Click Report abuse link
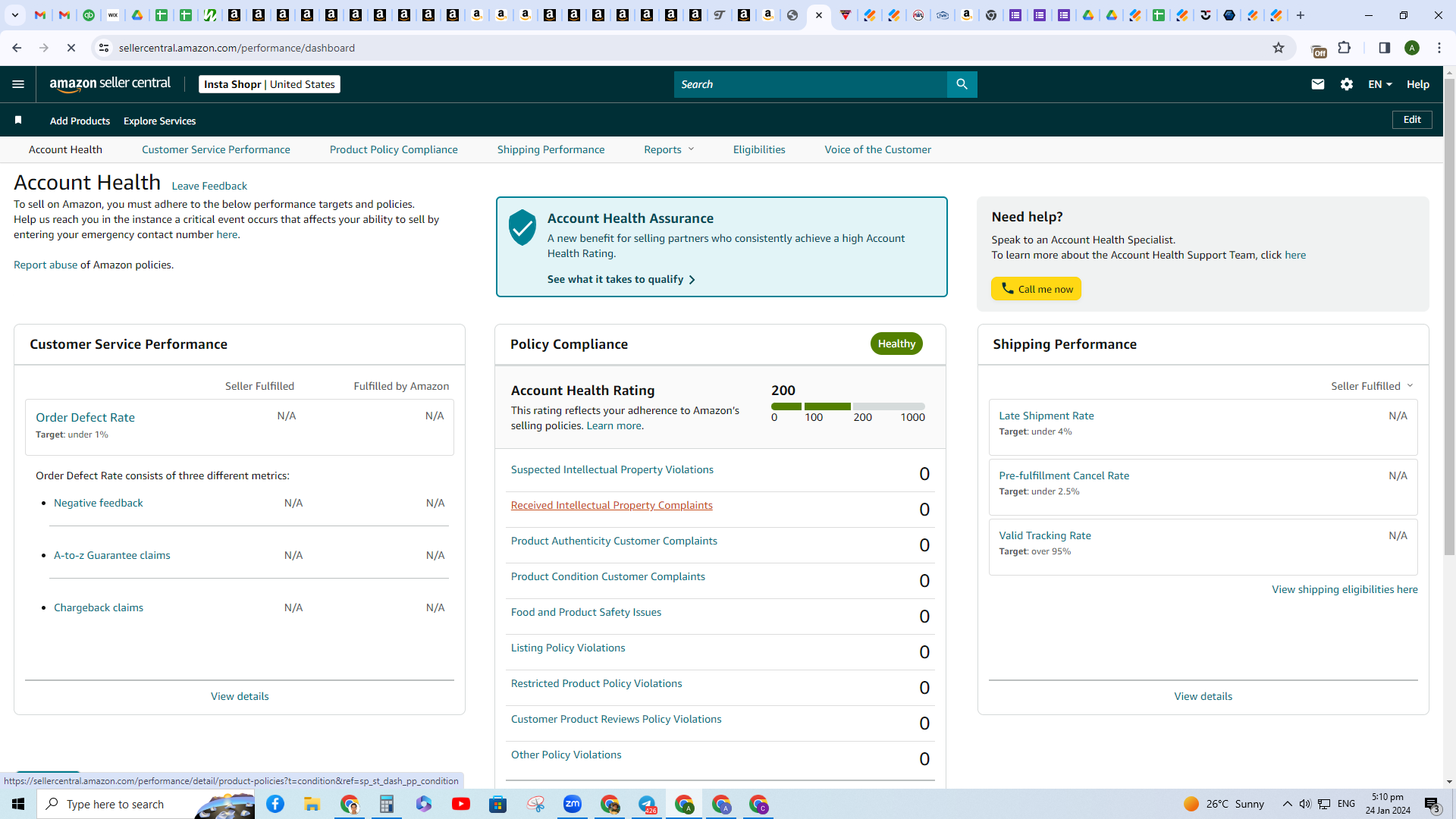 click(x=45, y=265)
